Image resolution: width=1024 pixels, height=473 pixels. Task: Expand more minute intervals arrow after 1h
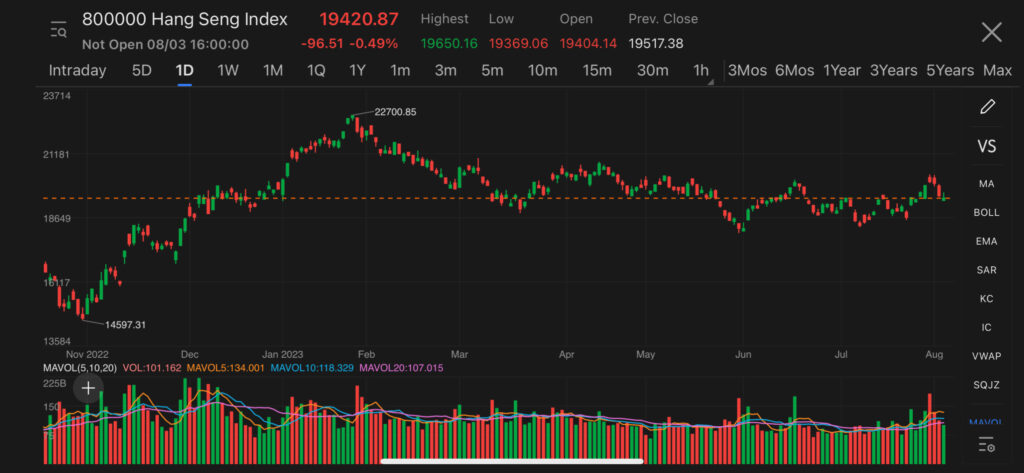[x=711, y=82]
